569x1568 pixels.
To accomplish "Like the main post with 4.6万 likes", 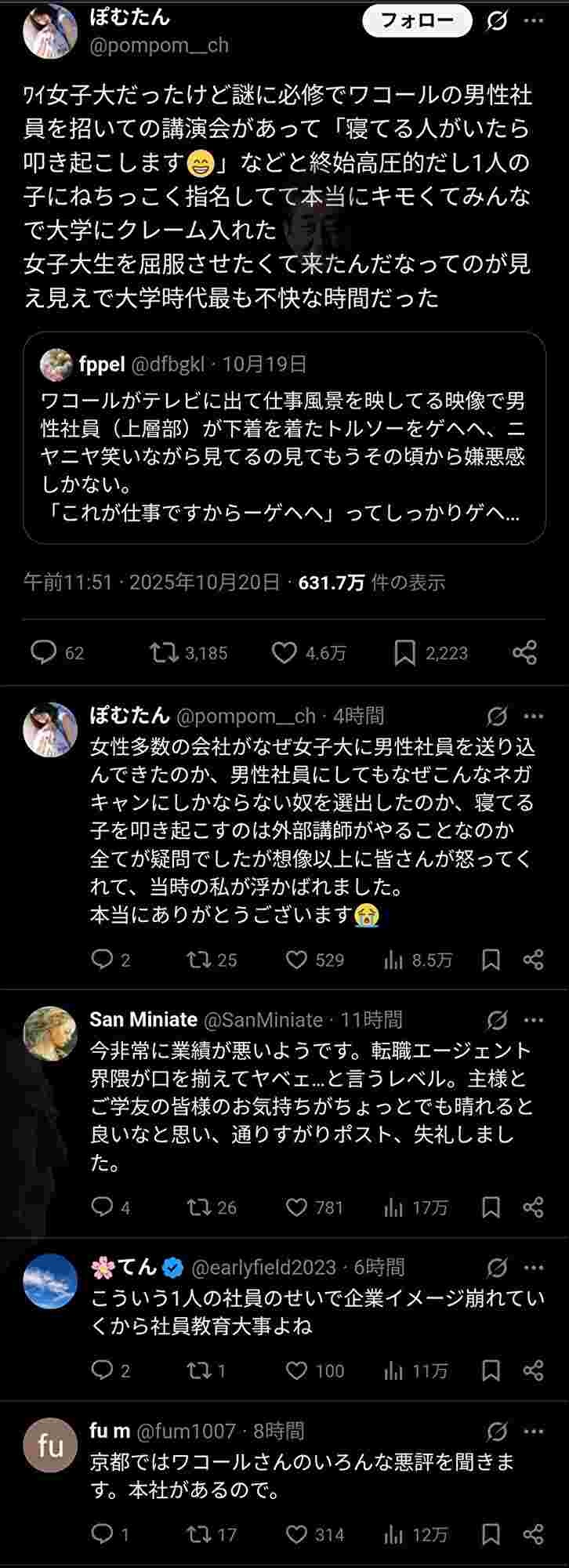I will coord(284,652).
